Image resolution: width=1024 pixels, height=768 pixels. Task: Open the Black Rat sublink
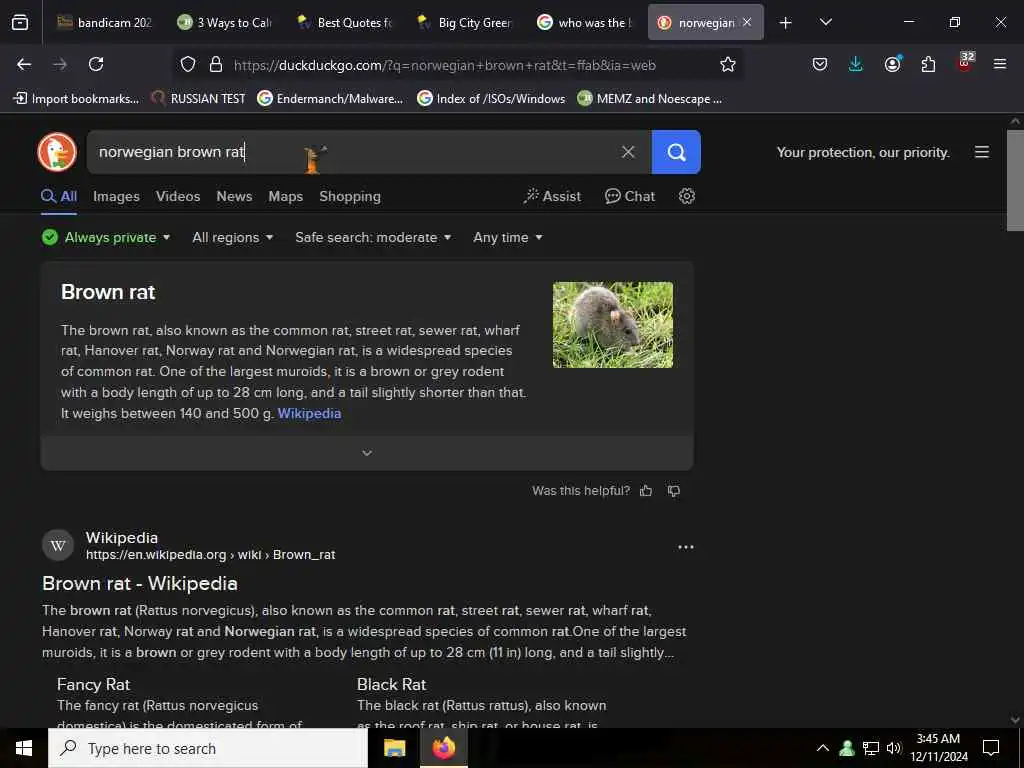click(391, 684)
